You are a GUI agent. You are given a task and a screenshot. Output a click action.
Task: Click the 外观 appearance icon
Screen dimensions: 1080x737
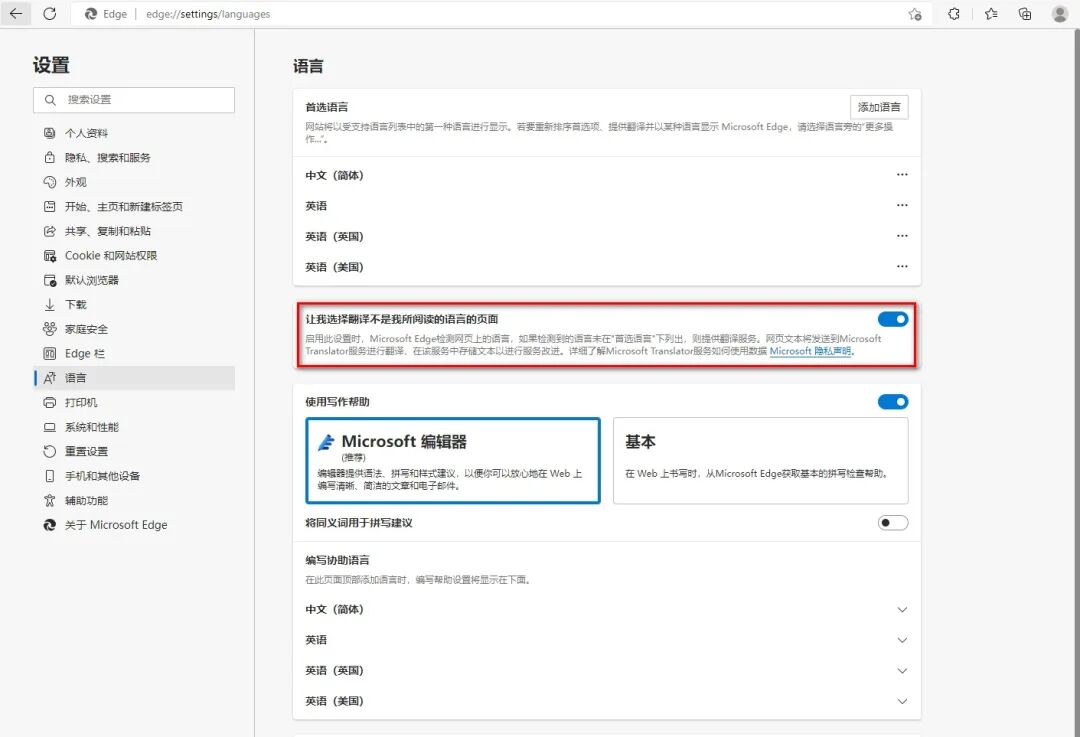click(x=50, y=182)
